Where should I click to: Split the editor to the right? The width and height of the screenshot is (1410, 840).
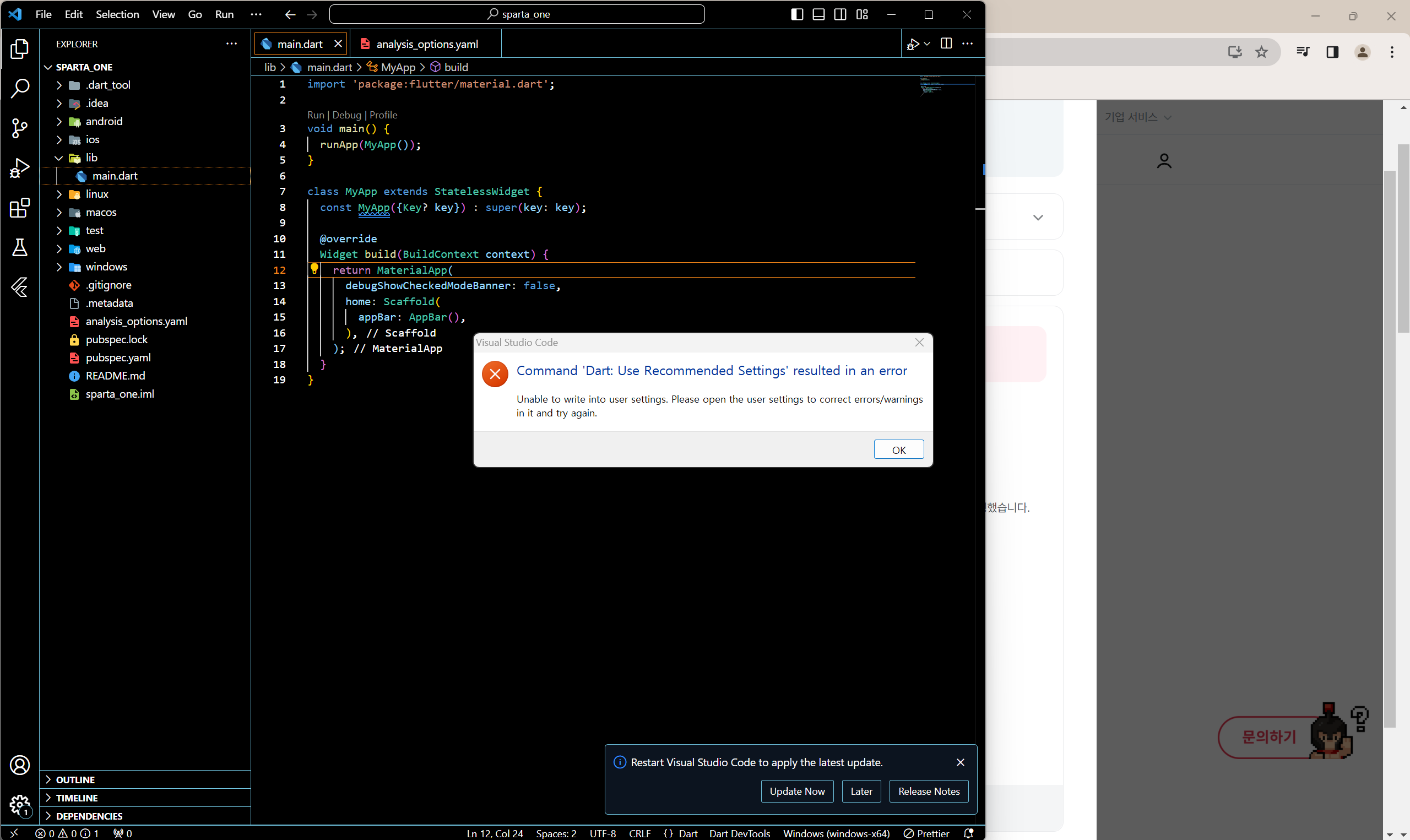(x=946, y=44)
